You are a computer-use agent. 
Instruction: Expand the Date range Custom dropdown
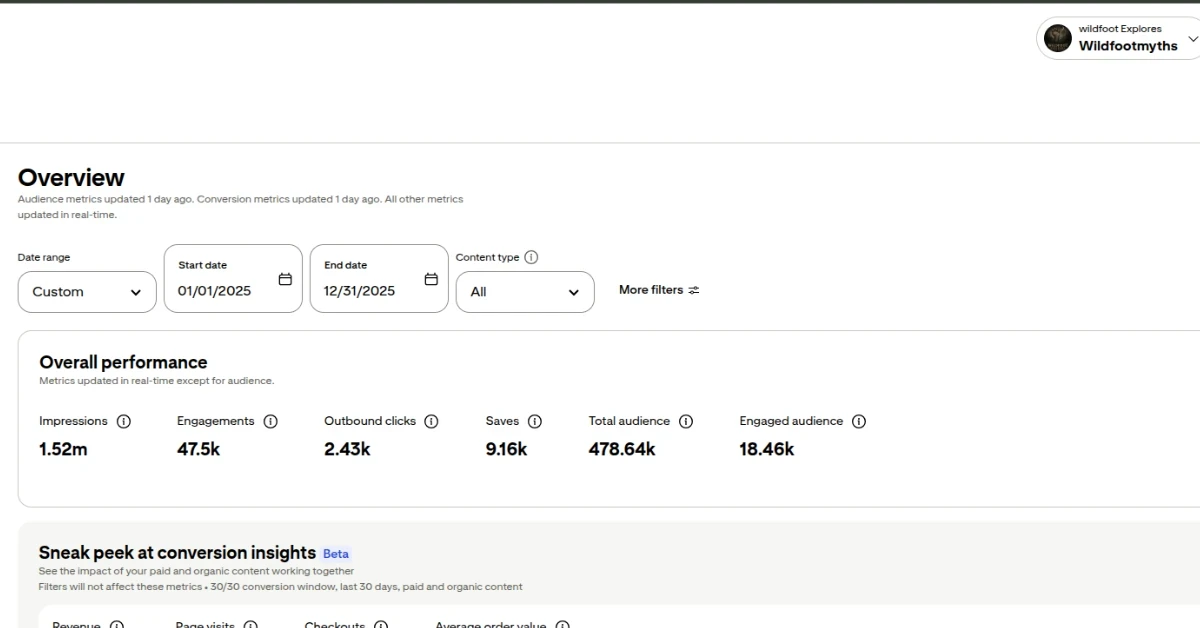[x=87, y=292]
